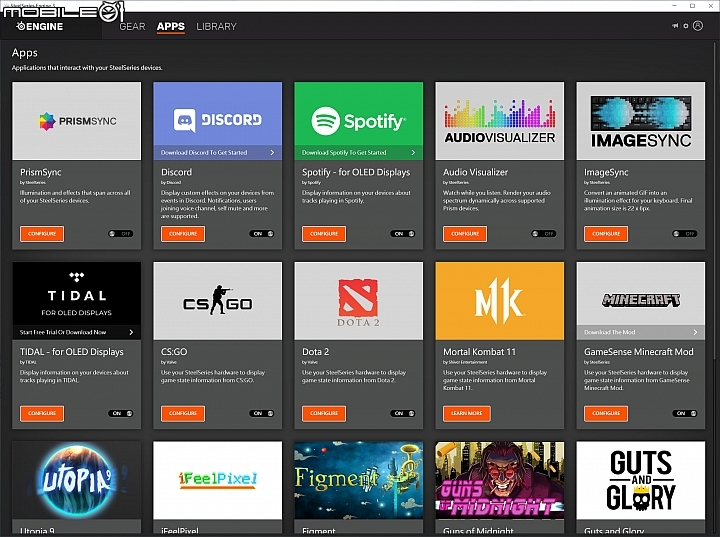Expand Download Discord To Get Started arrow
This screenshot has width=720, height=537.
272,153
